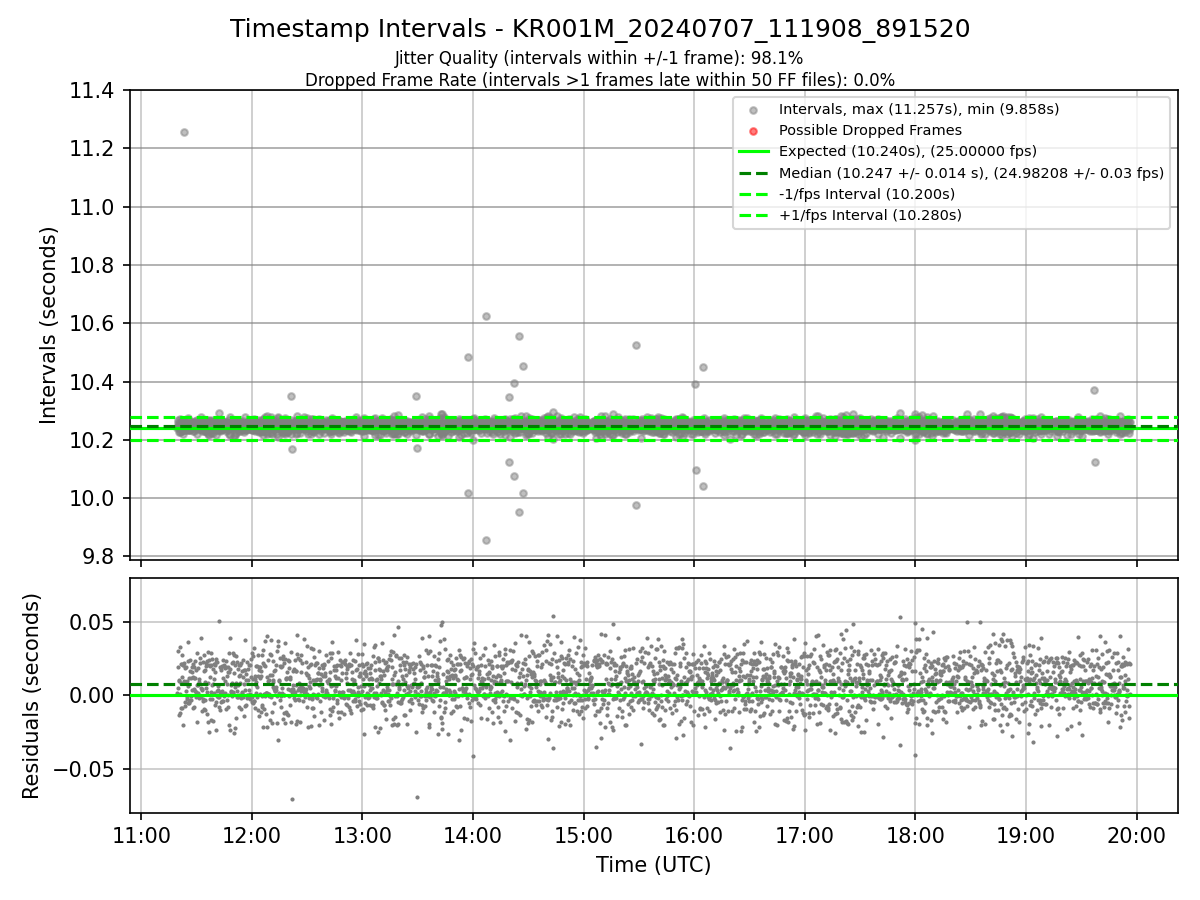
Task: Click legend entry '+1/fps Interval (10.280s)'
Action: [x=870, y=215]
